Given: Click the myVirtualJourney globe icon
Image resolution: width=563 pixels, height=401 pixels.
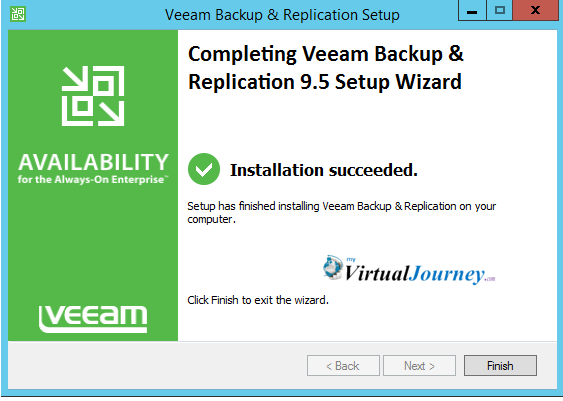Looking at the screenshot, I should 333,267.
